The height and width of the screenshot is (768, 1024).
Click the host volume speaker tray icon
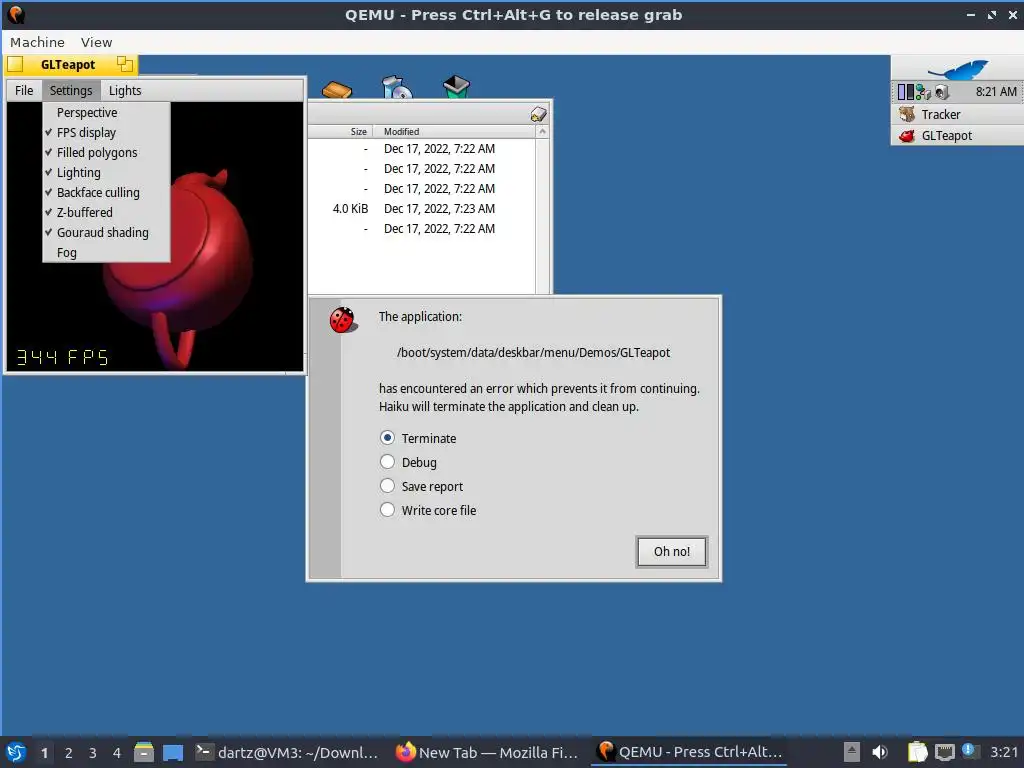point(880,752)
